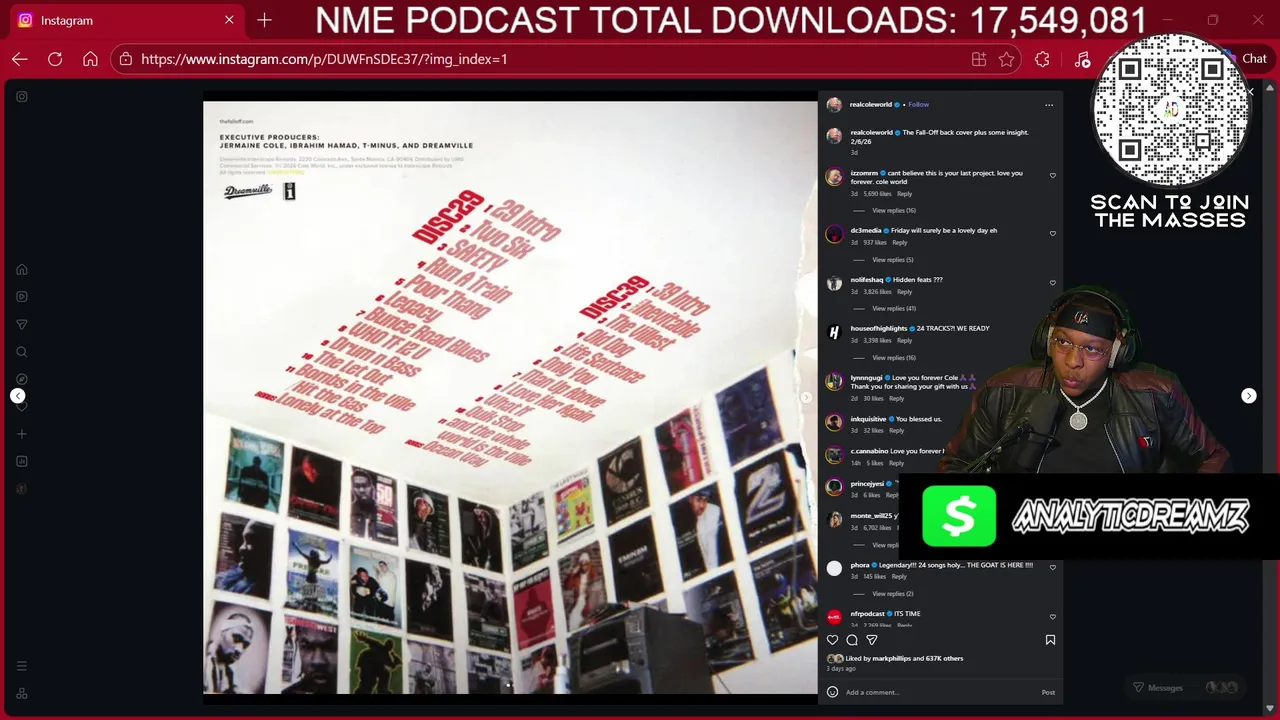Open houseofhighlights profile

(879, 328)
